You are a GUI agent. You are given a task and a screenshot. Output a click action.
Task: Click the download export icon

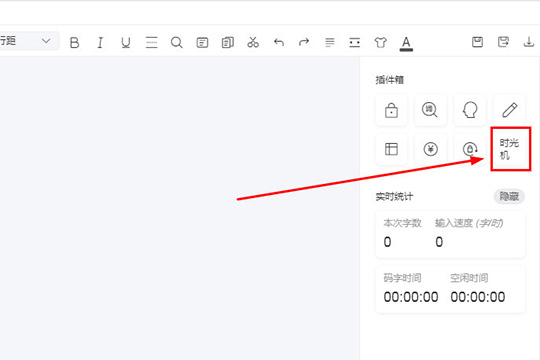coord(529,42)
